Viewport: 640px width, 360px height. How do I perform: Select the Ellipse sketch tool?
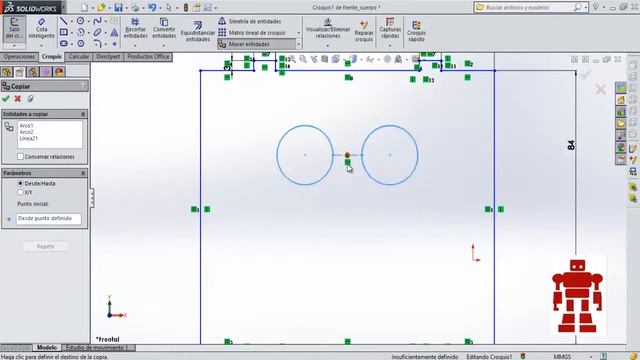click(97, 32)
